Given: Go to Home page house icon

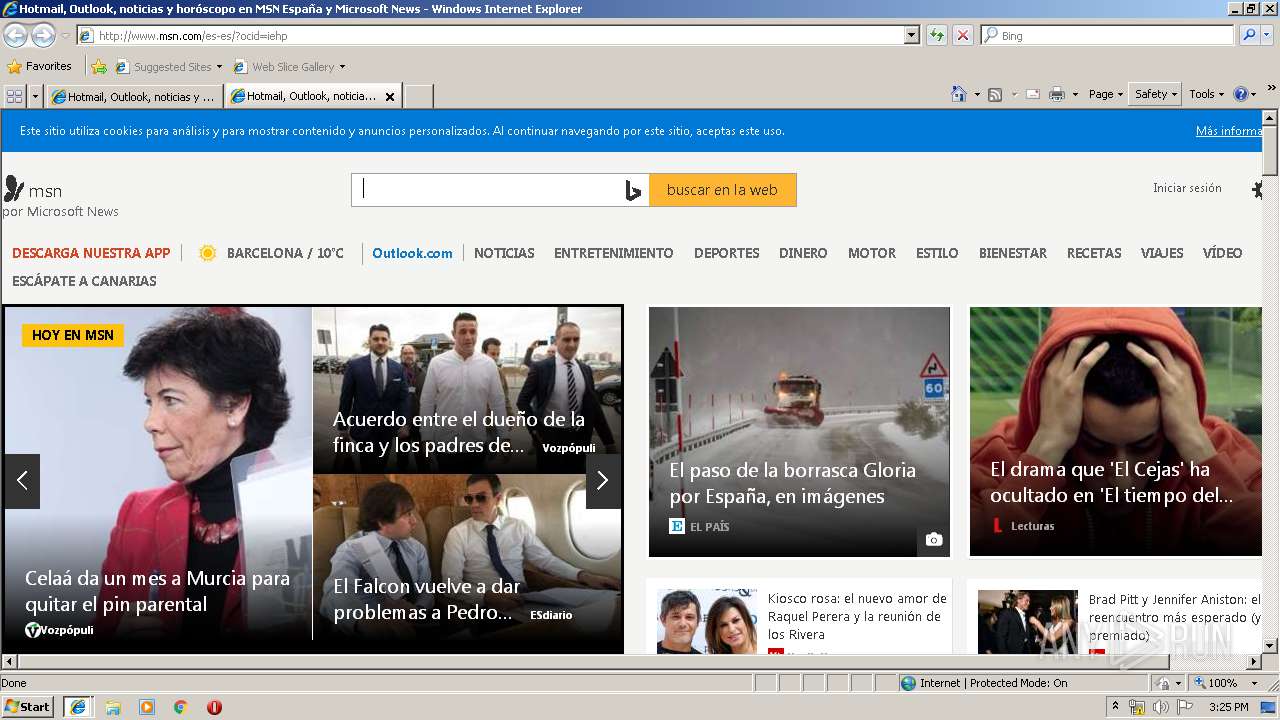Looking at the screenshot, I should (x=959, y=94).
